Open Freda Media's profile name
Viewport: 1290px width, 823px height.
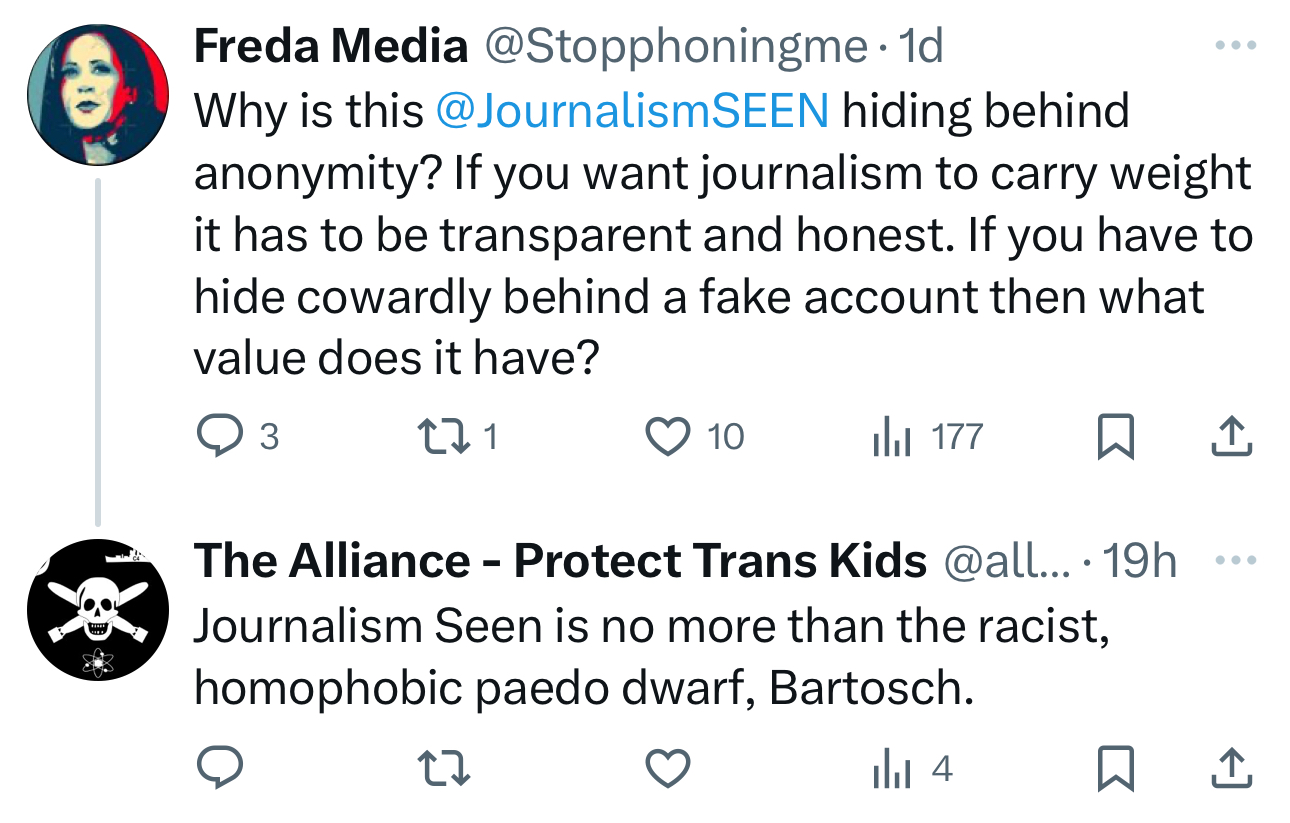point(330,47)
